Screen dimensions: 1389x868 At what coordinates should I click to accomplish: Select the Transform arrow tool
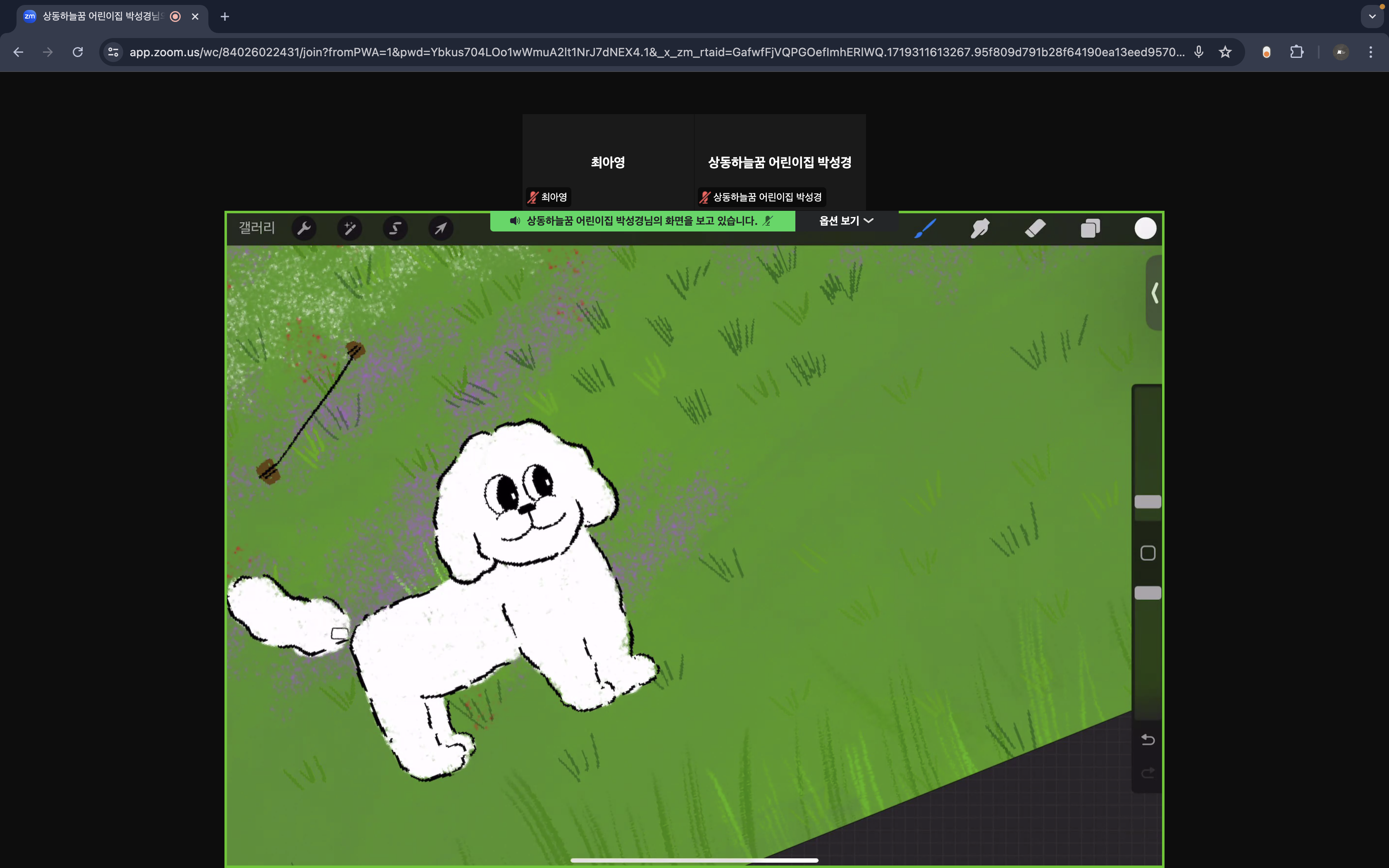441,229
